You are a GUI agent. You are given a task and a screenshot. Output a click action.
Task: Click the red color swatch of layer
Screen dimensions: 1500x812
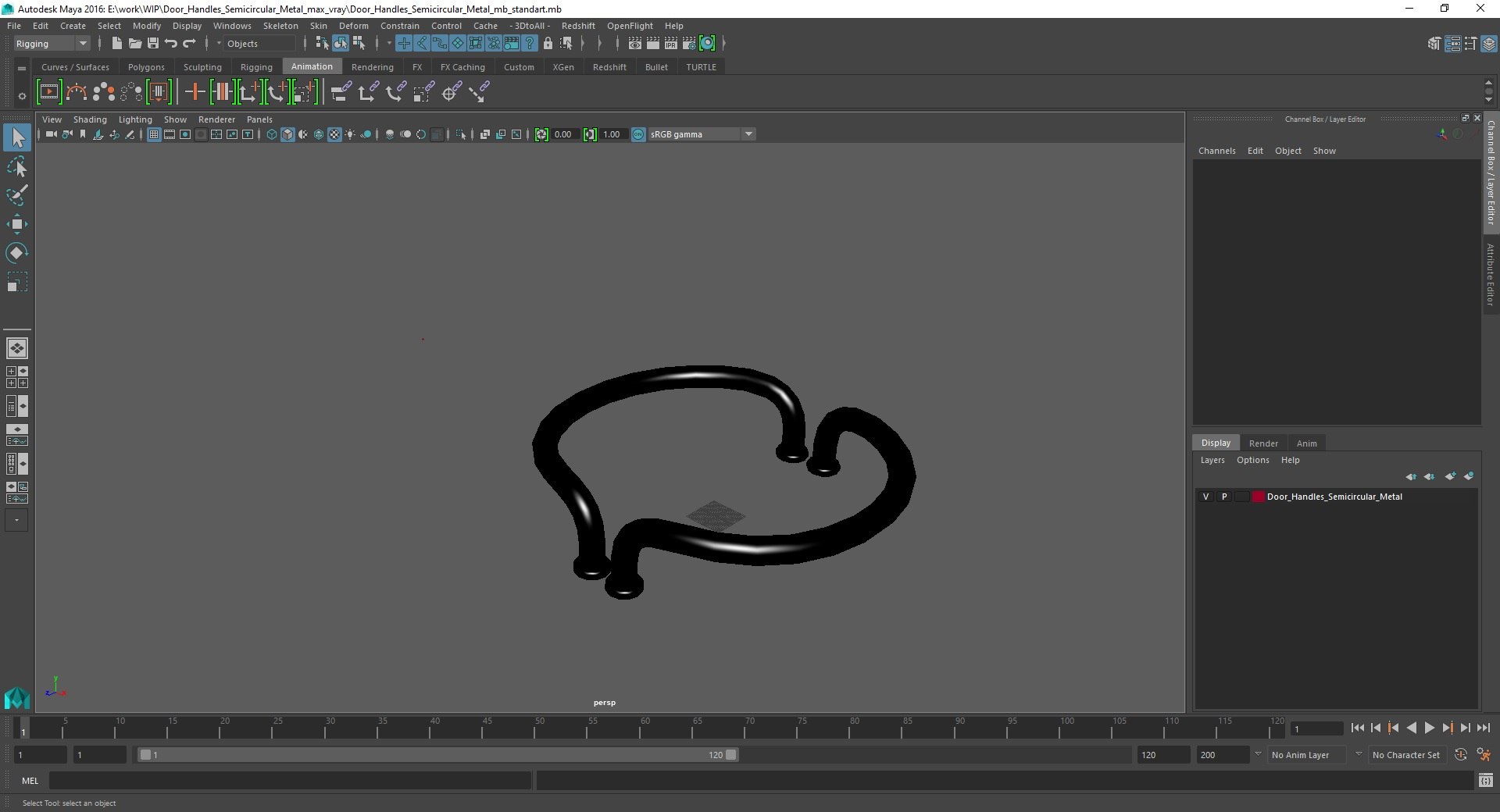1258,497
